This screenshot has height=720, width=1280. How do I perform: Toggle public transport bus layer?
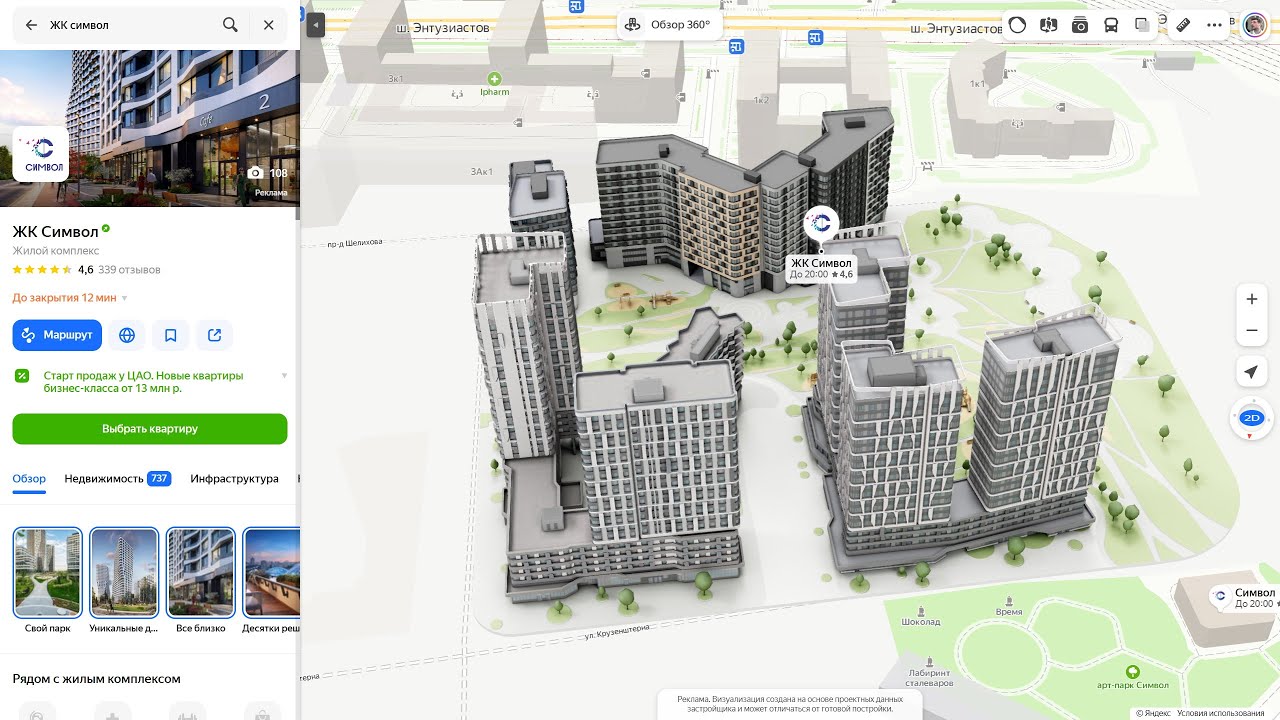(1111, 26)
